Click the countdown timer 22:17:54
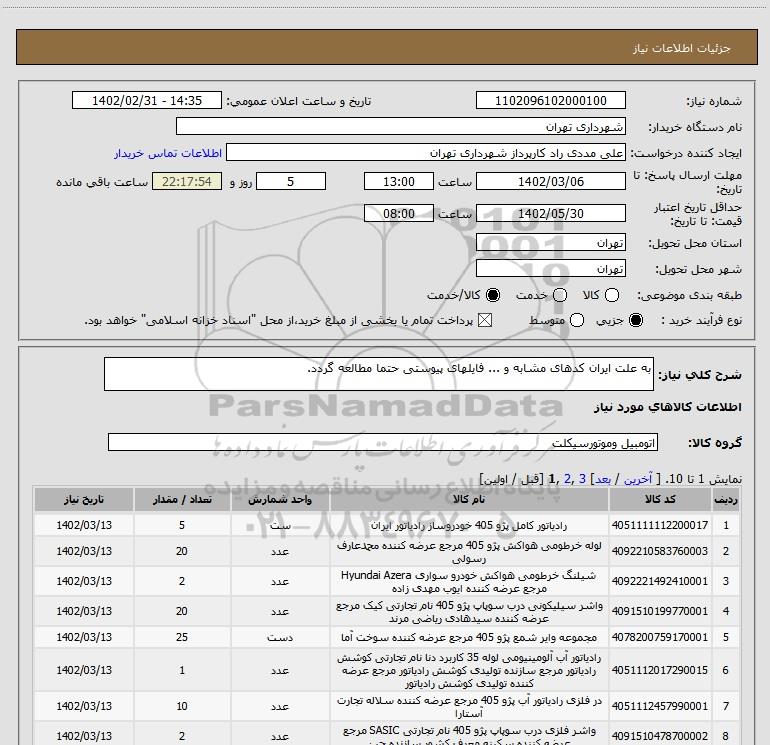This screenshot has height=745, width=770. tap(187, 181)
